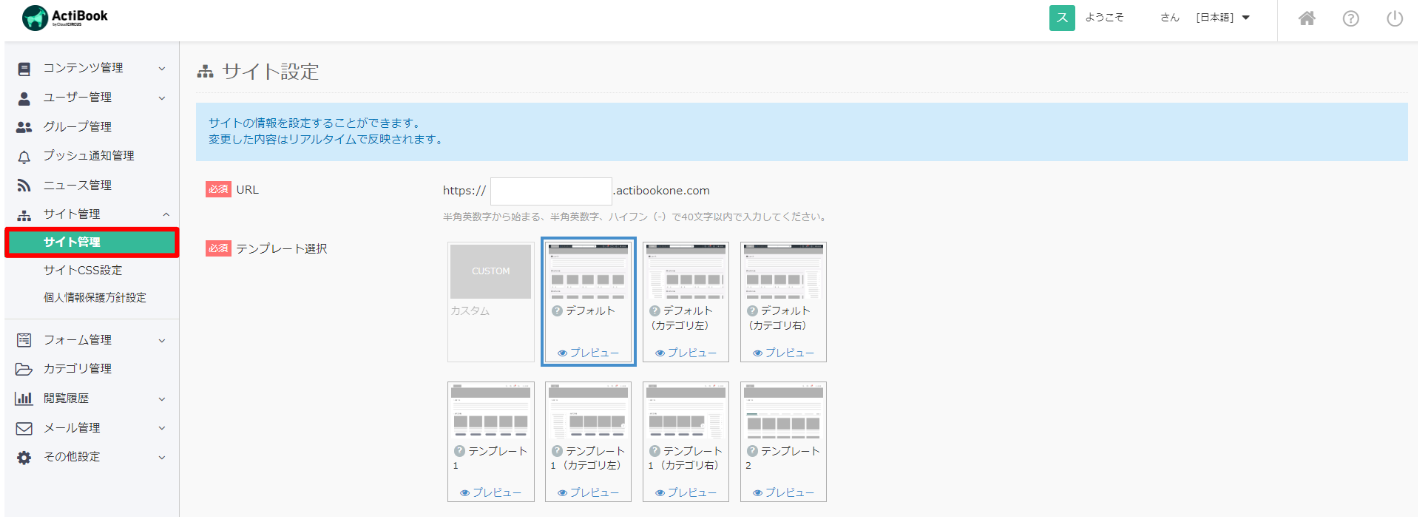Select デフォルト（カテゴリ左） template thumbnail

pos(686,271)
